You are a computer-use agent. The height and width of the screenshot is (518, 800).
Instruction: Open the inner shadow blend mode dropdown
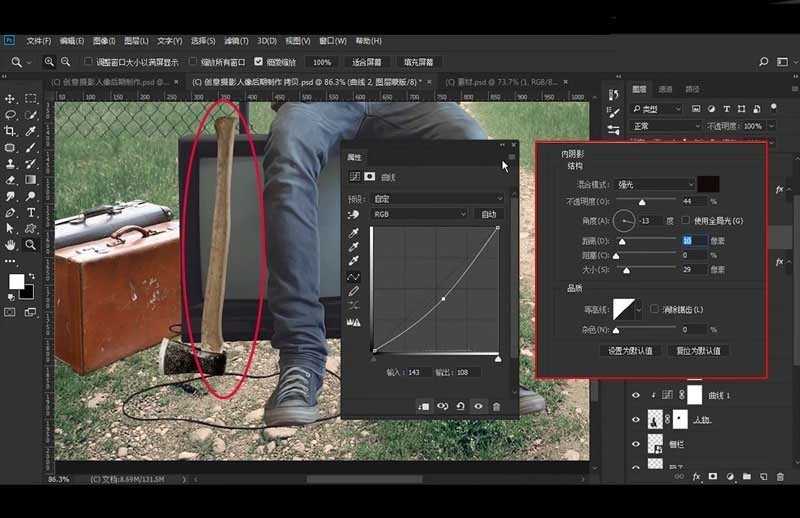pos(656,184)
